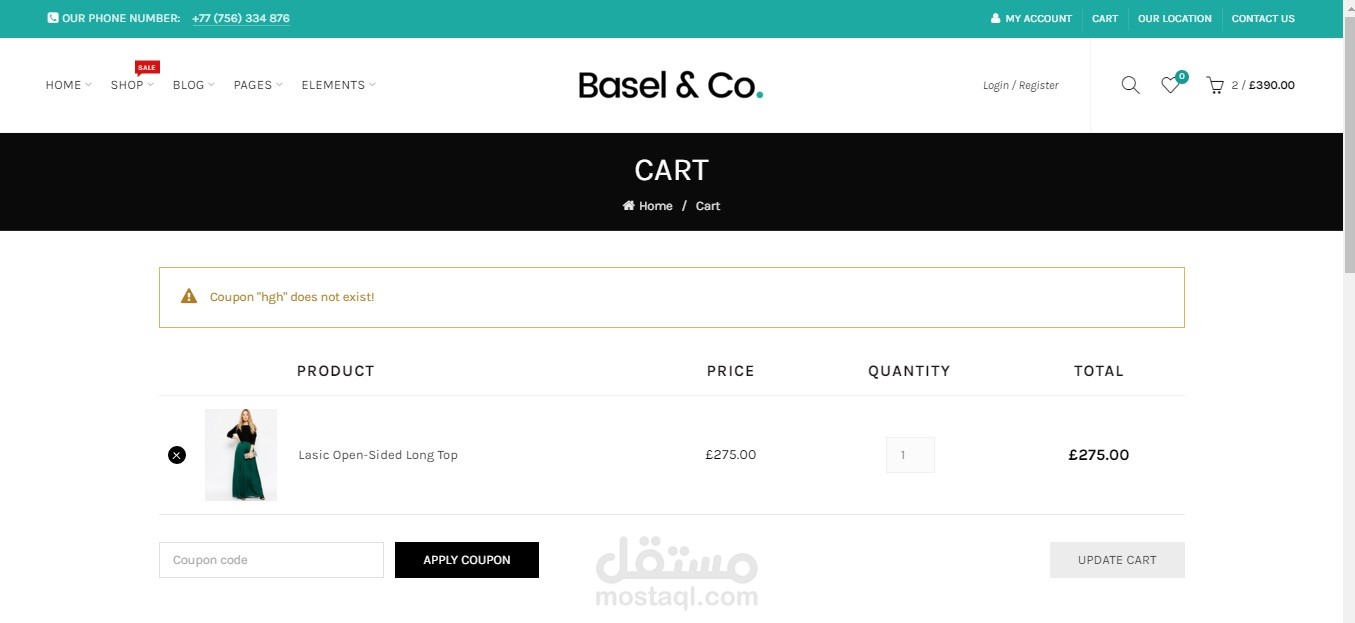Click the phone icon in top bar
Image resolution: width=1355 pixels, height=623 pixels.
coord(53,18)
